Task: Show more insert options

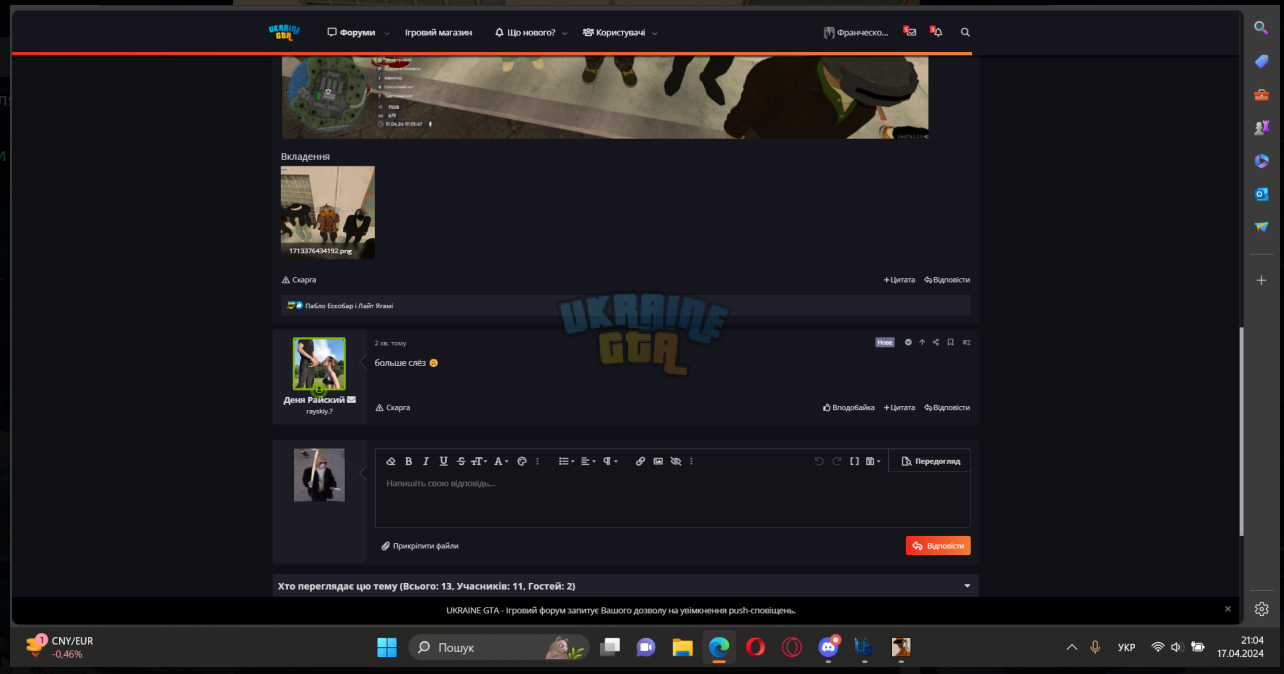Action: point(691,461)
